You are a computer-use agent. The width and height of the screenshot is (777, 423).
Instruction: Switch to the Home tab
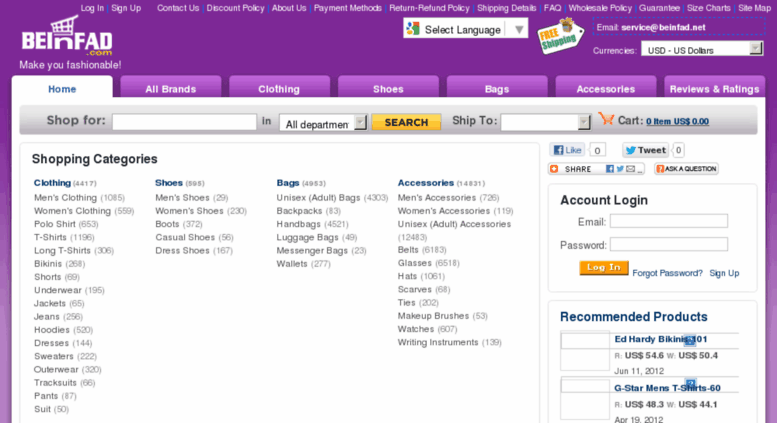pyautogui.click(x=62, y=89)
